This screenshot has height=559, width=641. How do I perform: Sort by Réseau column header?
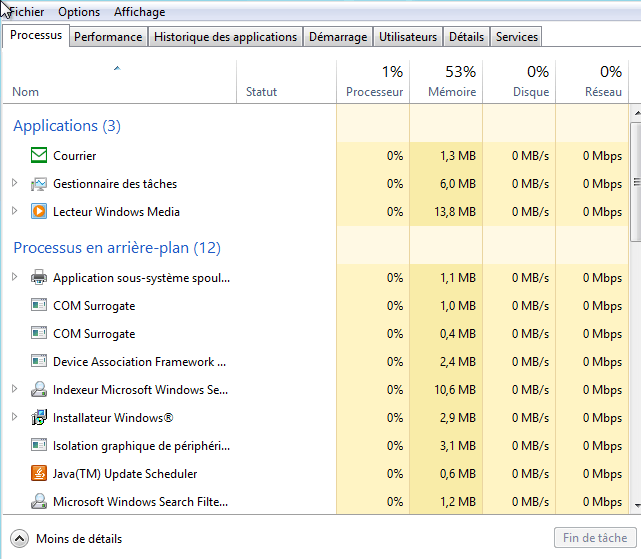pyautogui.click(x=592, y=82)
